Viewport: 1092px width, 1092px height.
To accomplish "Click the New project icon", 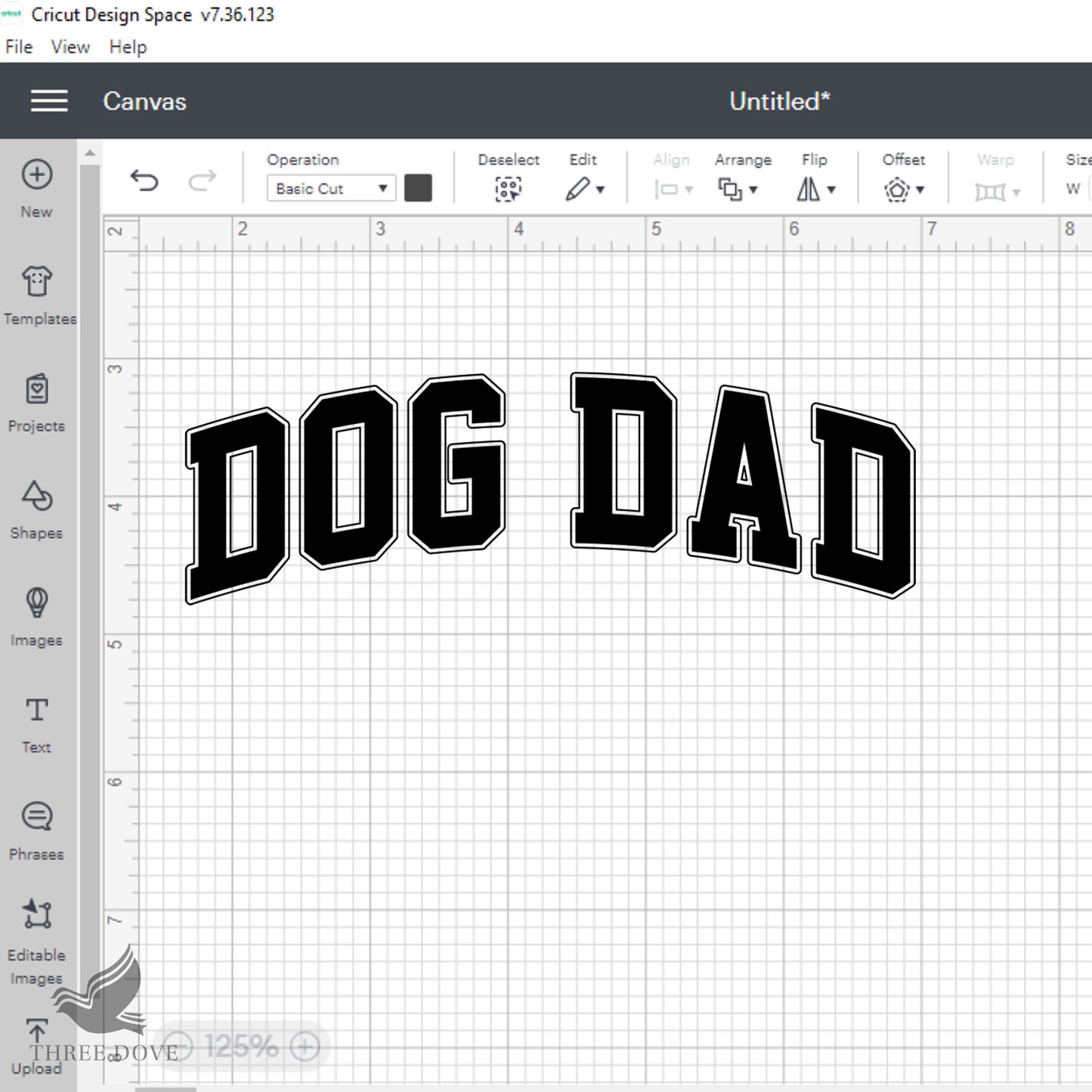I will (36, 175).
